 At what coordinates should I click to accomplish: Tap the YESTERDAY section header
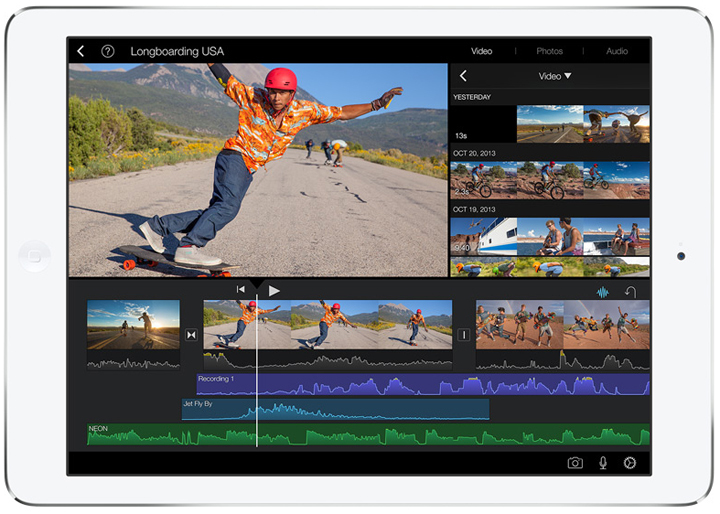tap(472, 97)
